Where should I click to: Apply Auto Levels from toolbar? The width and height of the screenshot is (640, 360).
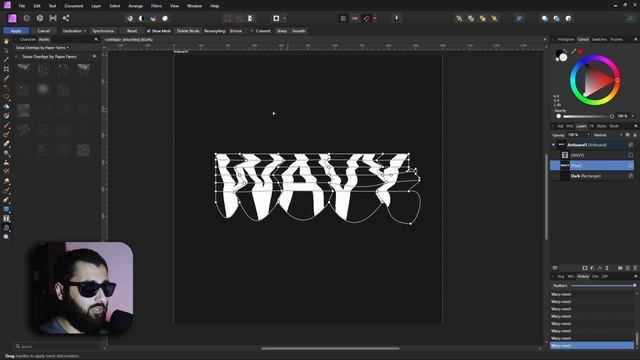pyautogui.click(x=130, y=18)
